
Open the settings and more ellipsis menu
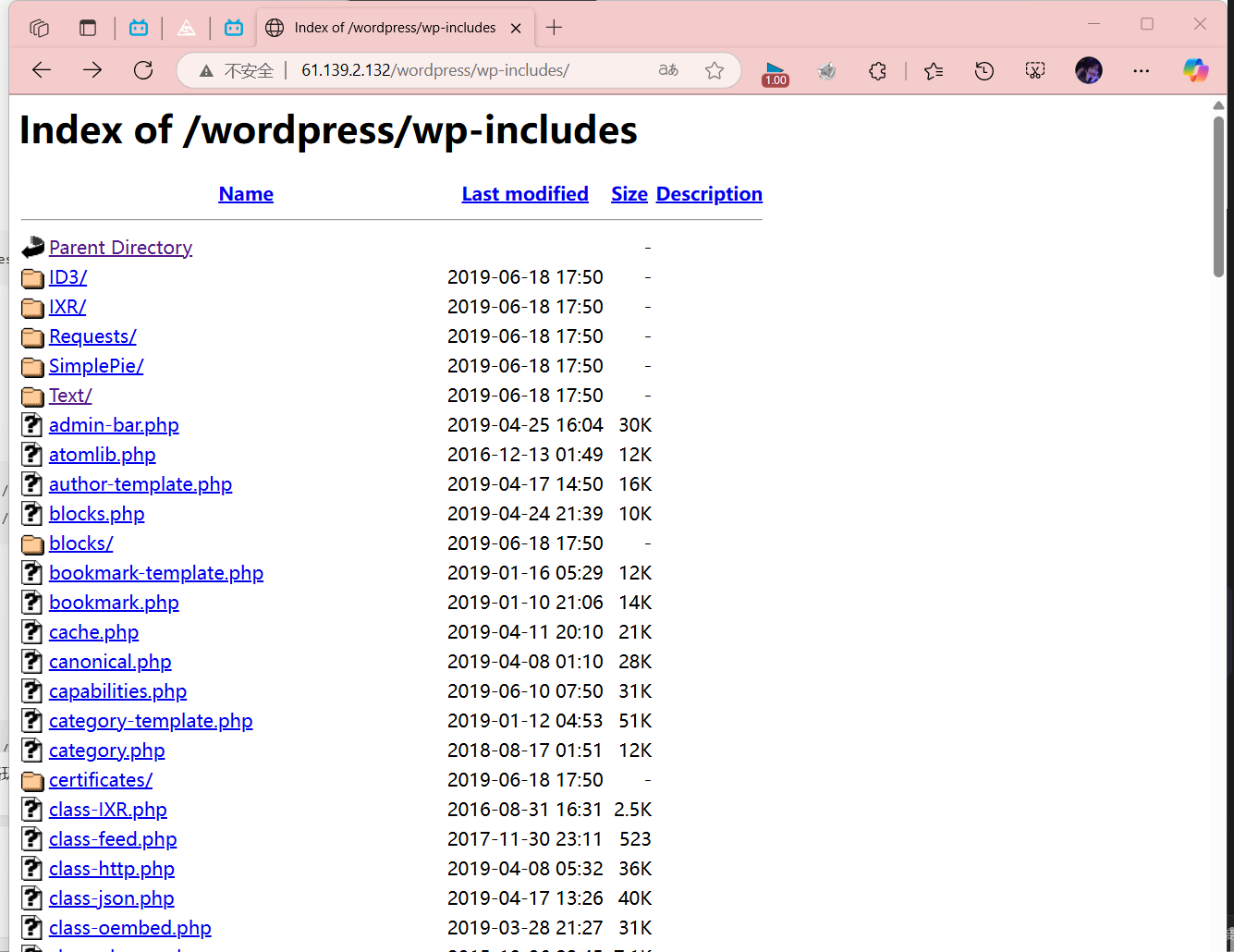tap(1142, 70)
